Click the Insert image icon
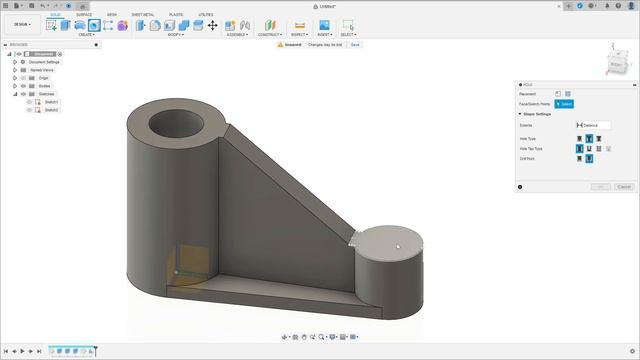640x360 pixels. pos(324,25)
